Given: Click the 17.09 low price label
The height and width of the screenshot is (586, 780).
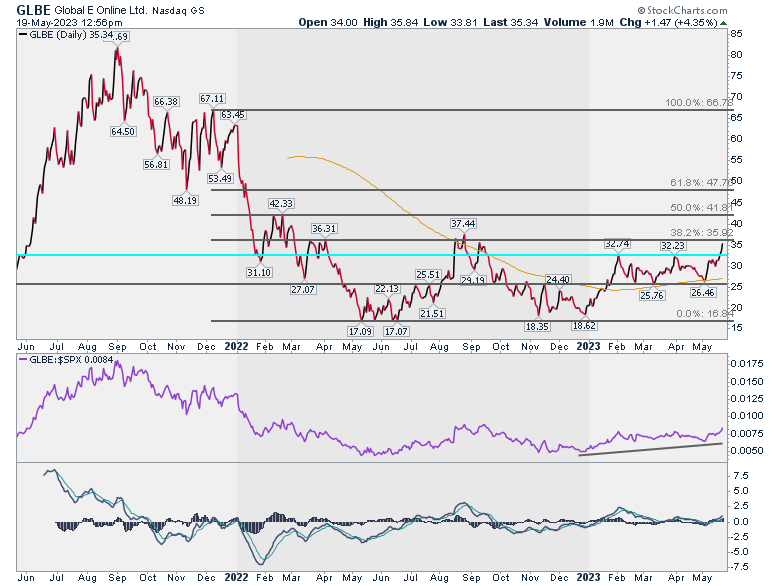Looking at the screenshot, I should (360, 331).
